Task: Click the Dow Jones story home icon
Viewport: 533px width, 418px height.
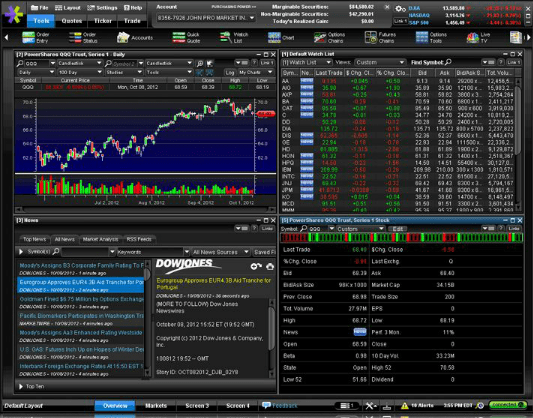Action: [x=270, y=266]
